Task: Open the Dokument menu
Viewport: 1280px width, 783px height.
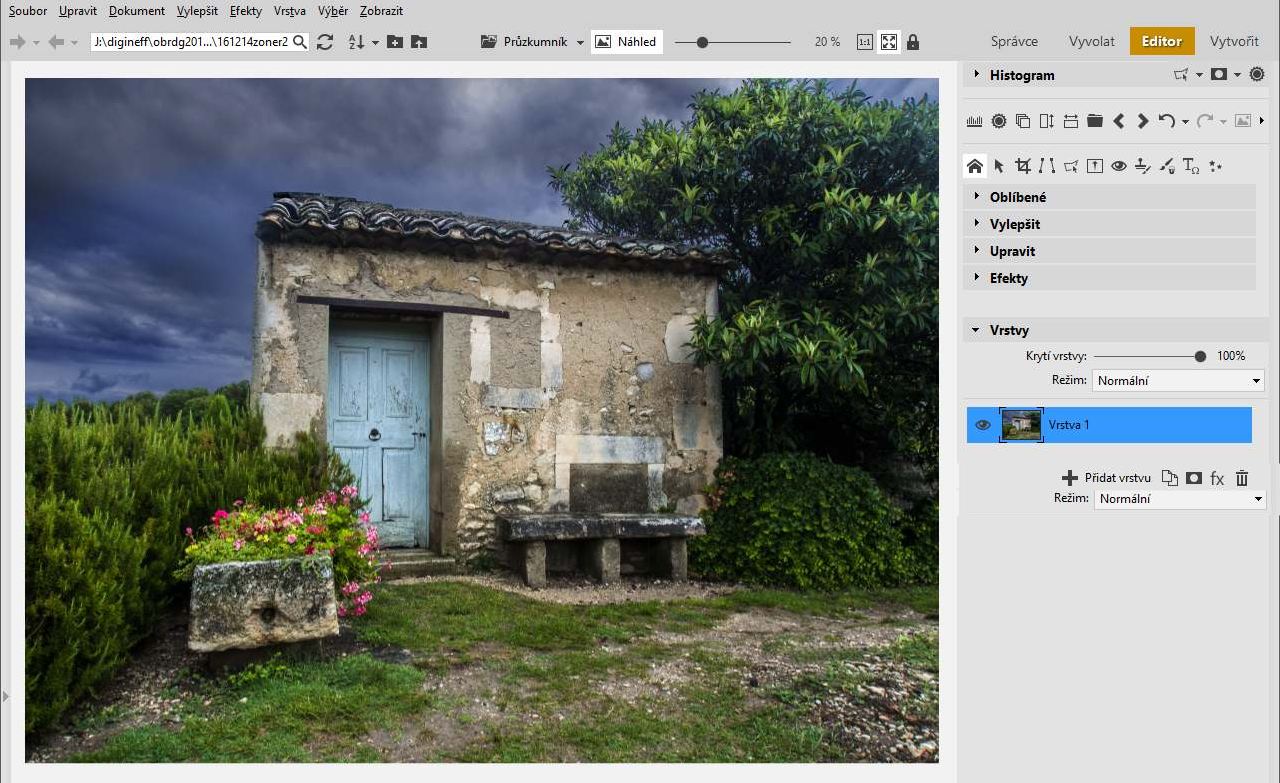Action: pyautogui.click(x=137, y=11)
